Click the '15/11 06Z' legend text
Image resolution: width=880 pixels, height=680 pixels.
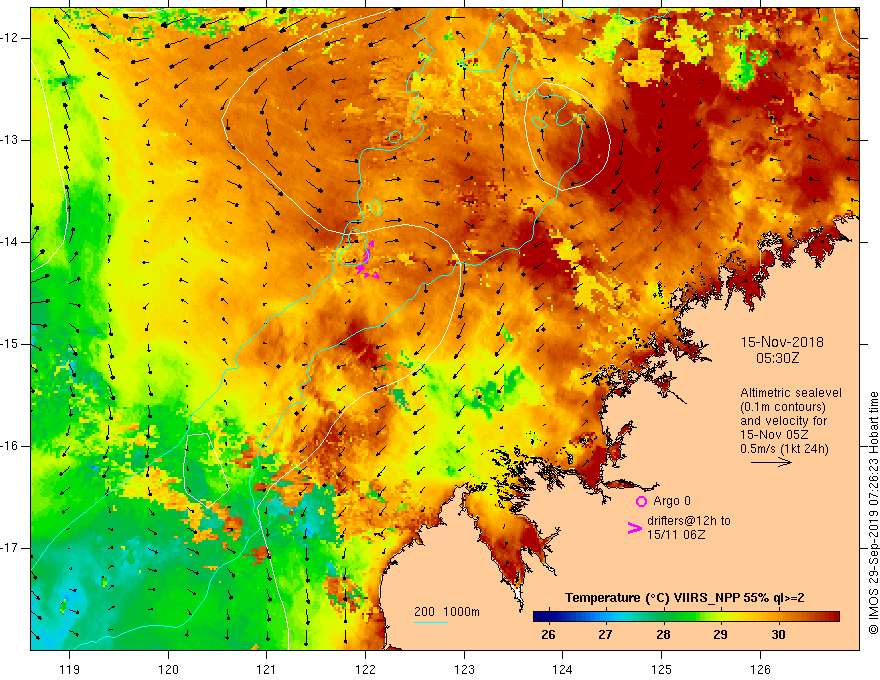[676, 535]
